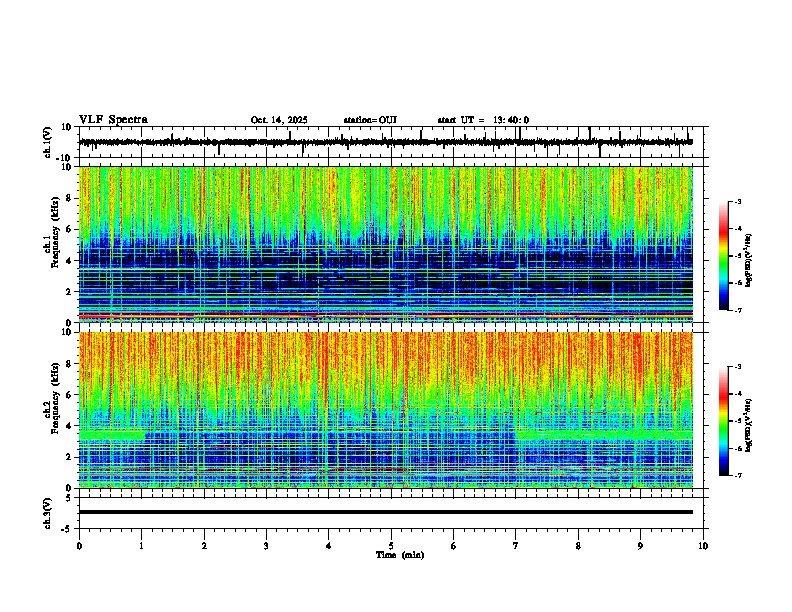Viewport: 792px width, 612px height.
Task: Click time-axis tick label "4"
Action: click(x=329, y=546)
